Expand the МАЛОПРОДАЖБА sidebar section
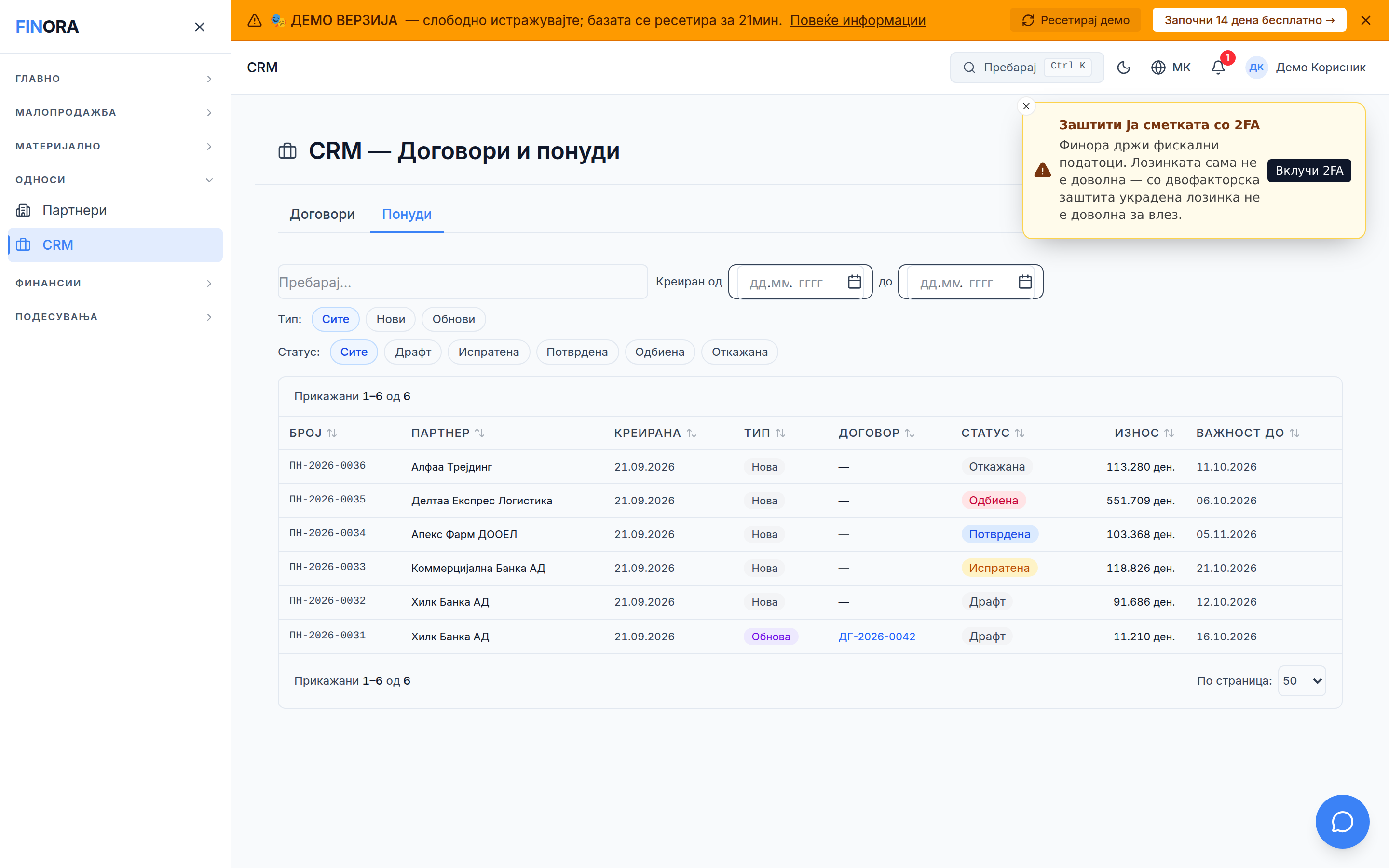 tap(115, 112)
